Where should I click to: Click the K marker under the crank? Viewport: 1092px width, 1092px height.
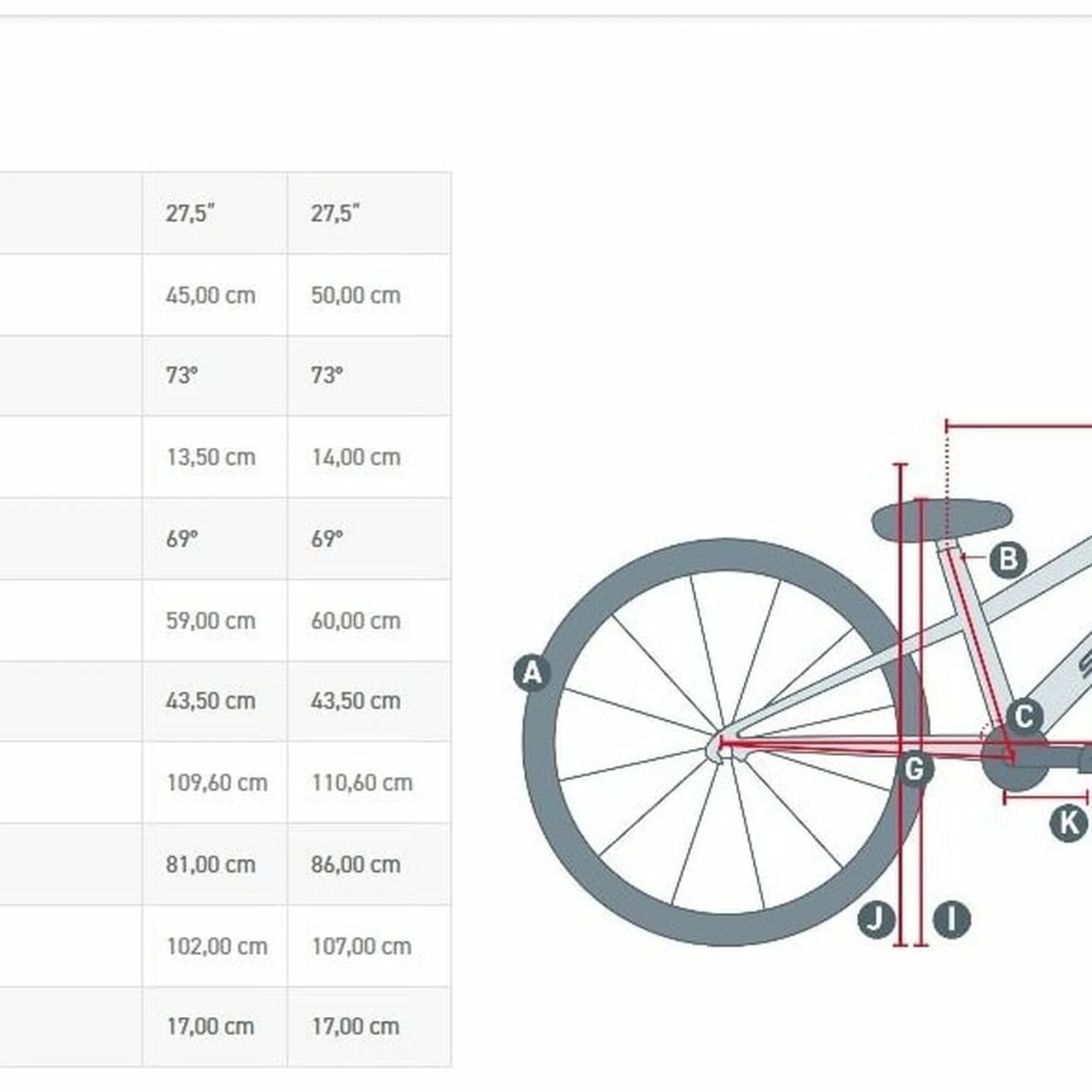click(x=1067, y=823)
